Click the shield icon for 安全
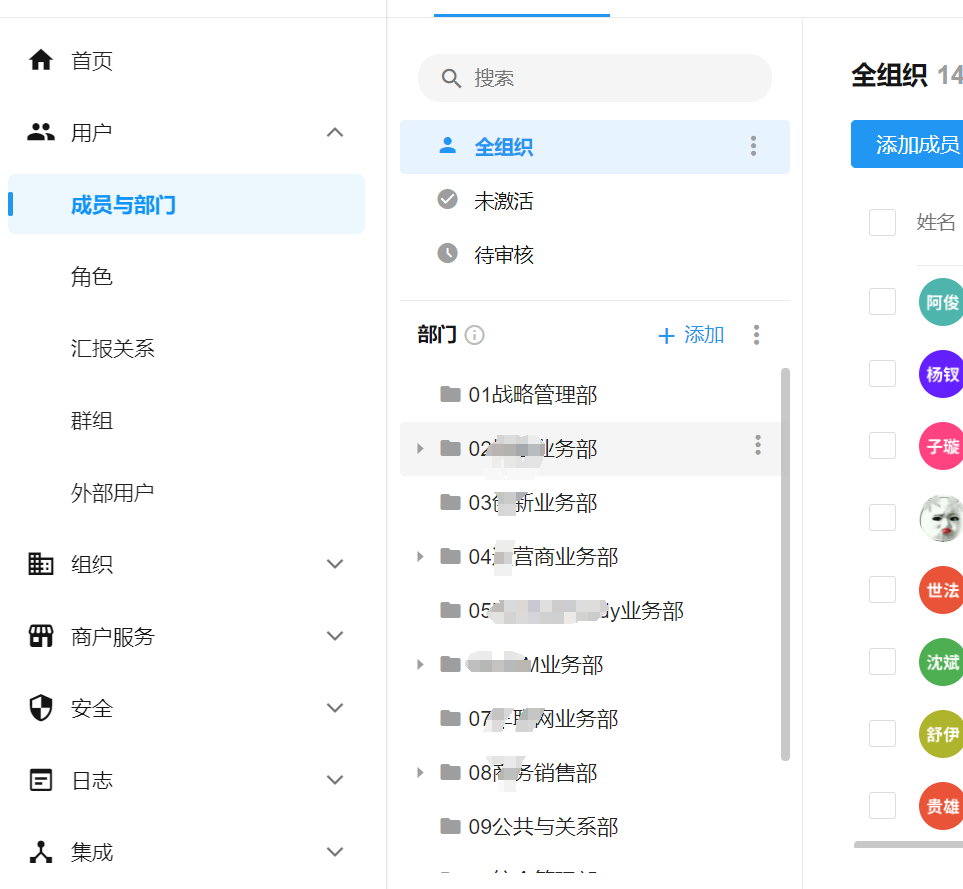 [x=41, y=709]
